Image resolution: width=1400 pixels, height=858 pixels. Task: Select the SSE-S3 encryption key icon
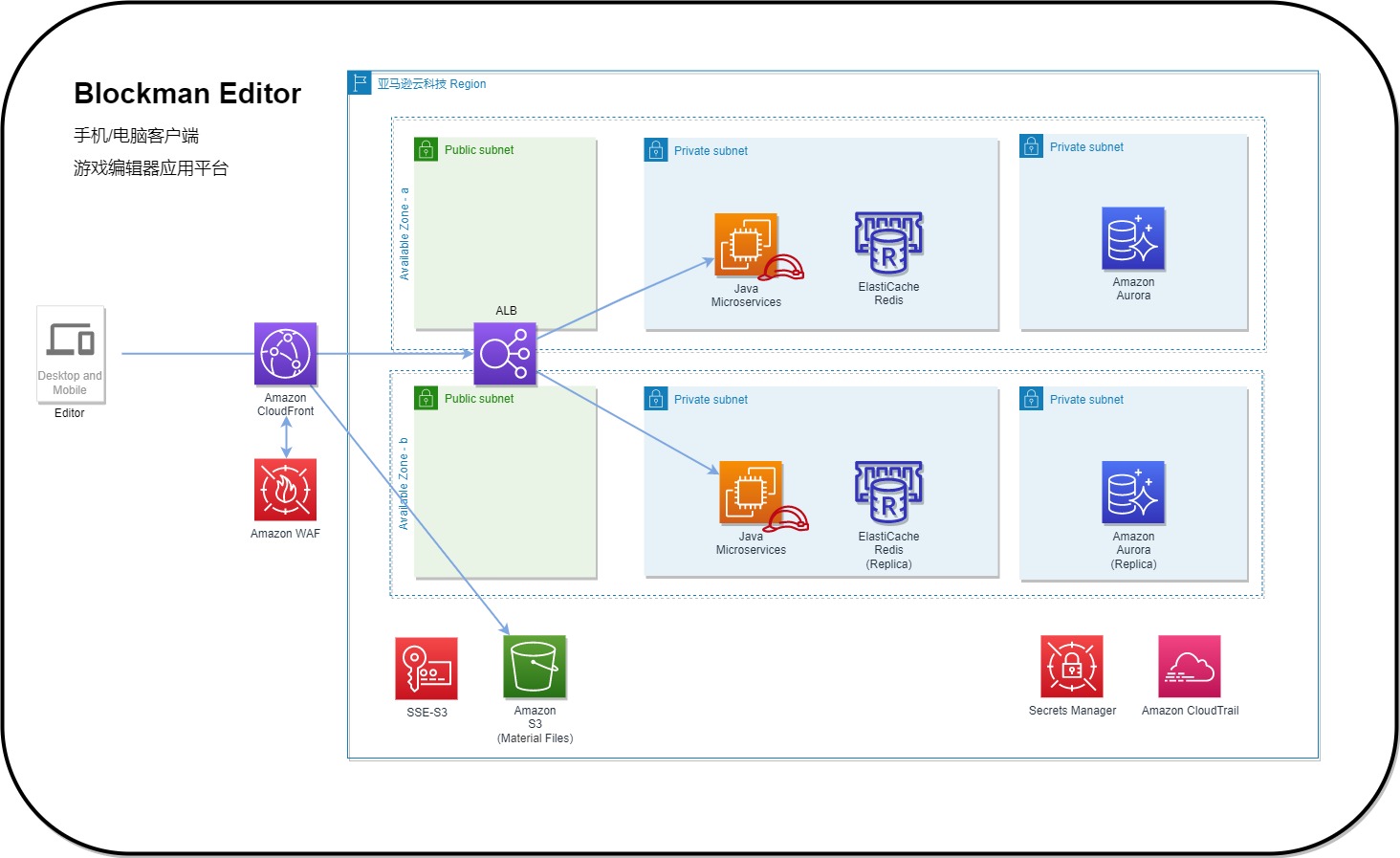tap(427, 669)
